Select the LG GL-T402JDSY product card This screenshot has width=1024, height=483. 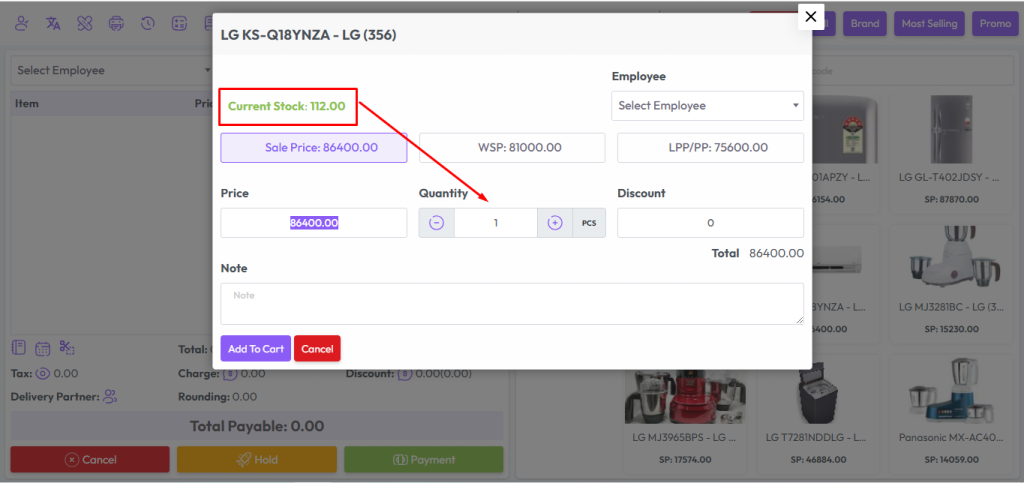coord(953,151)
